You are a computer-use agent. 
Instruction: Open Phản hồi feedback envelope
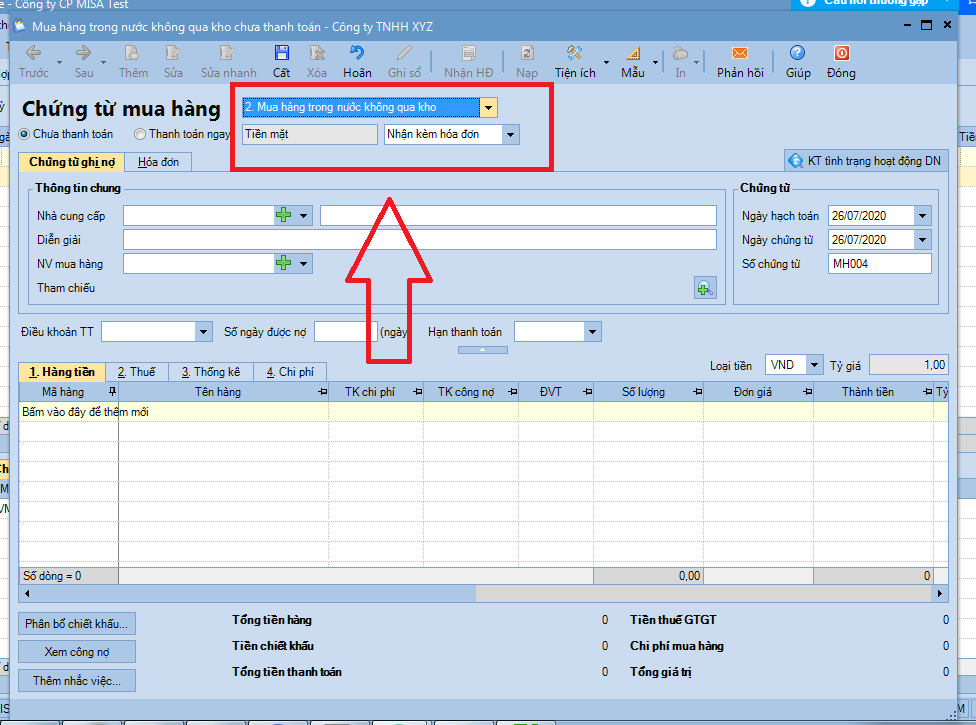coord(740,54)
